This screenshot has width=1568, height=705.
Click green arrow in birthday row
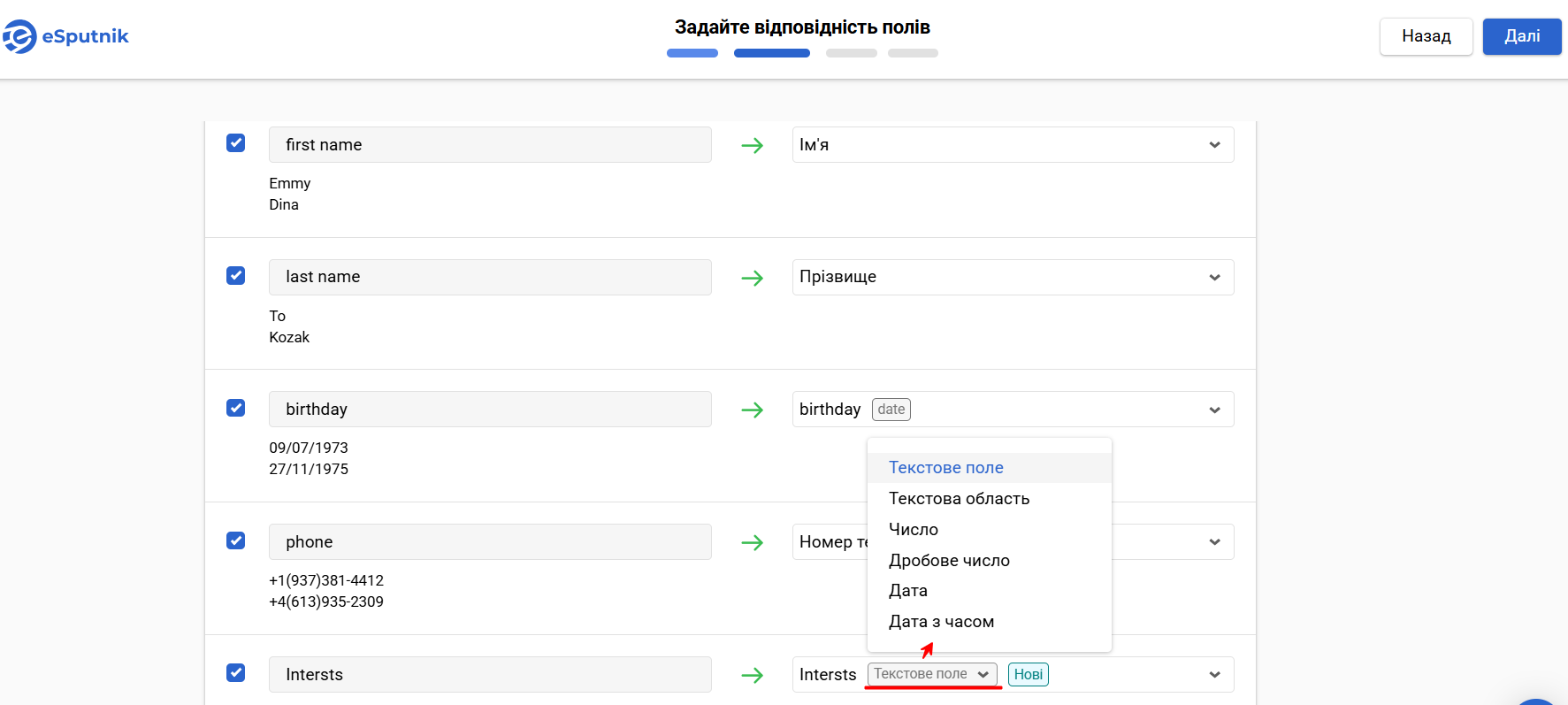pyautogui.click(x=753, y=410)
